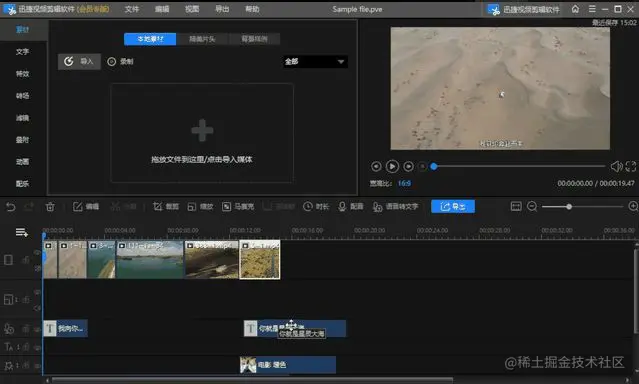
Task: Open the home icon in title bar
Action: point(575,9)
